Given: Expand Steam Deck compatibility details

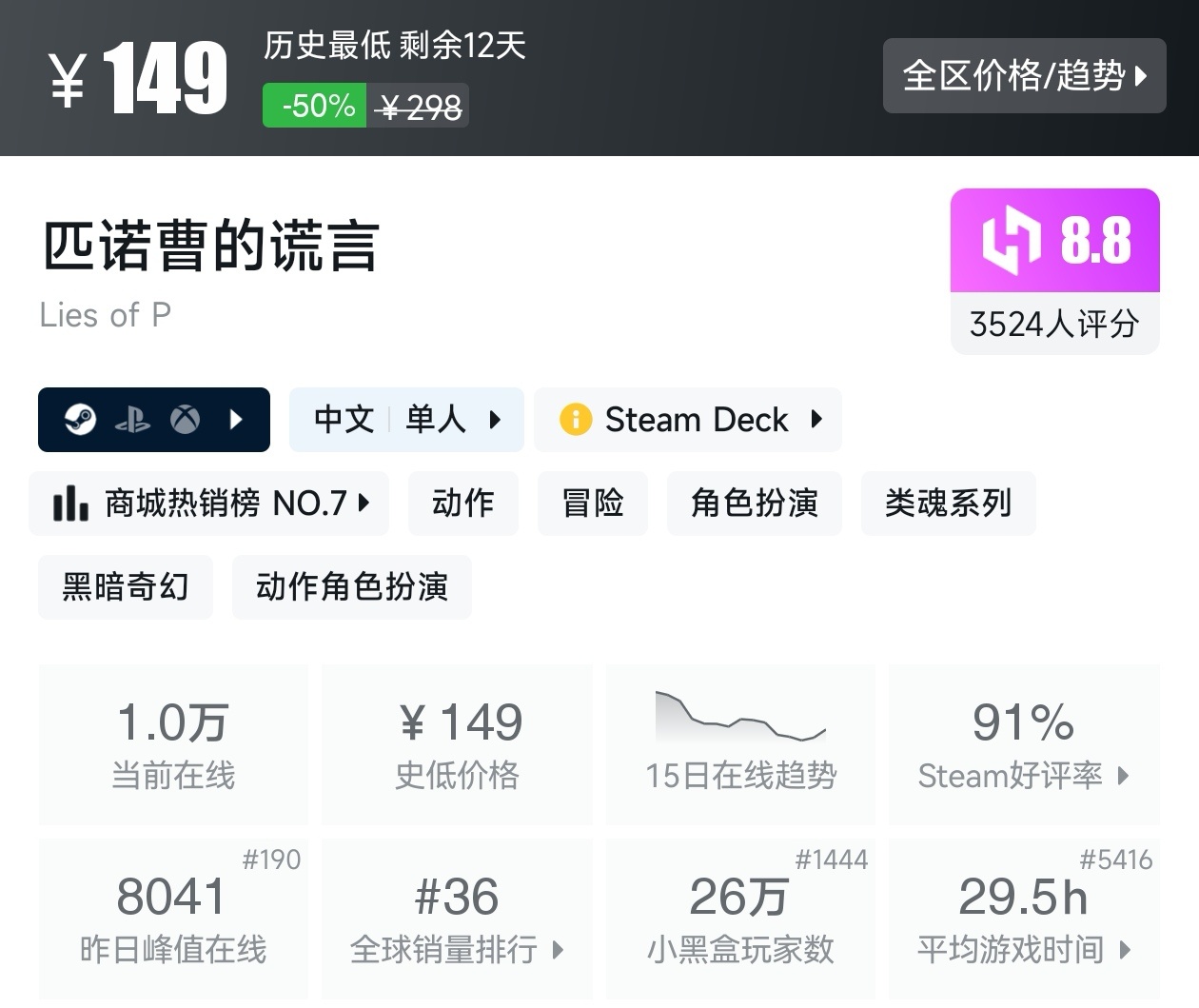Looking at the screenshot, I should coord(688,420).
